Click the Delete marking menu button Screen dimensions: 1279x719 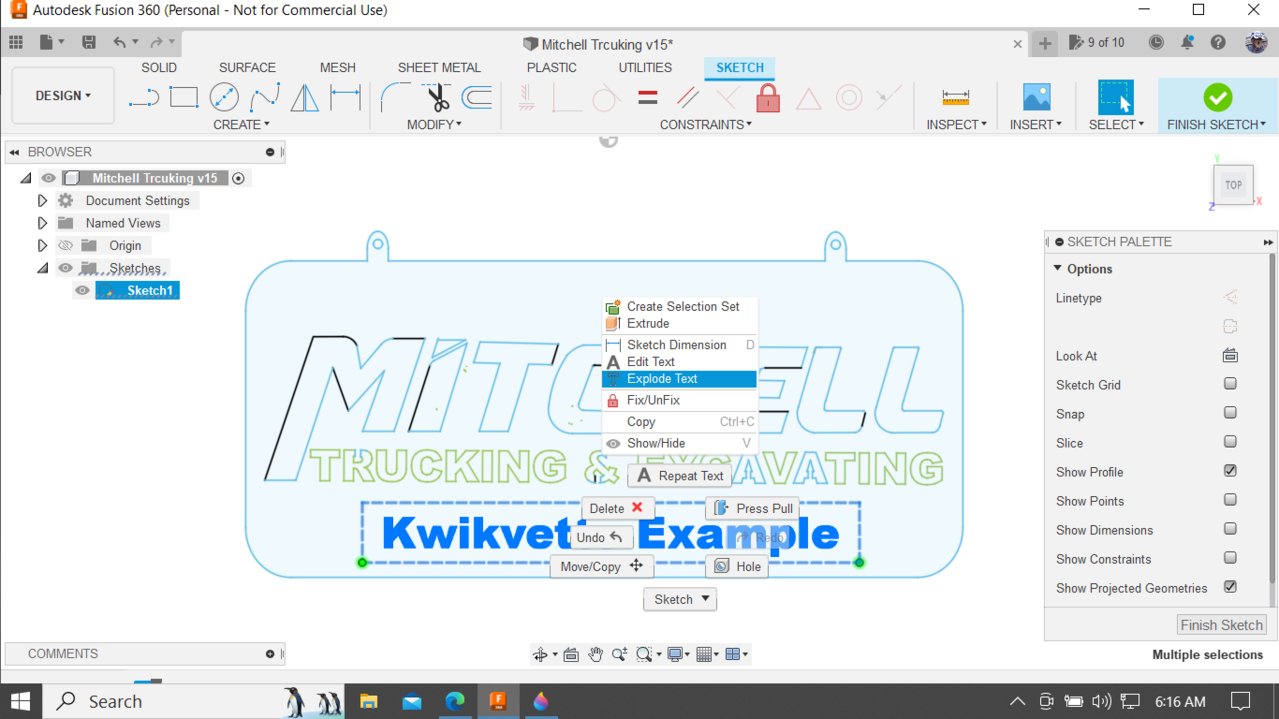pos(619,508)
